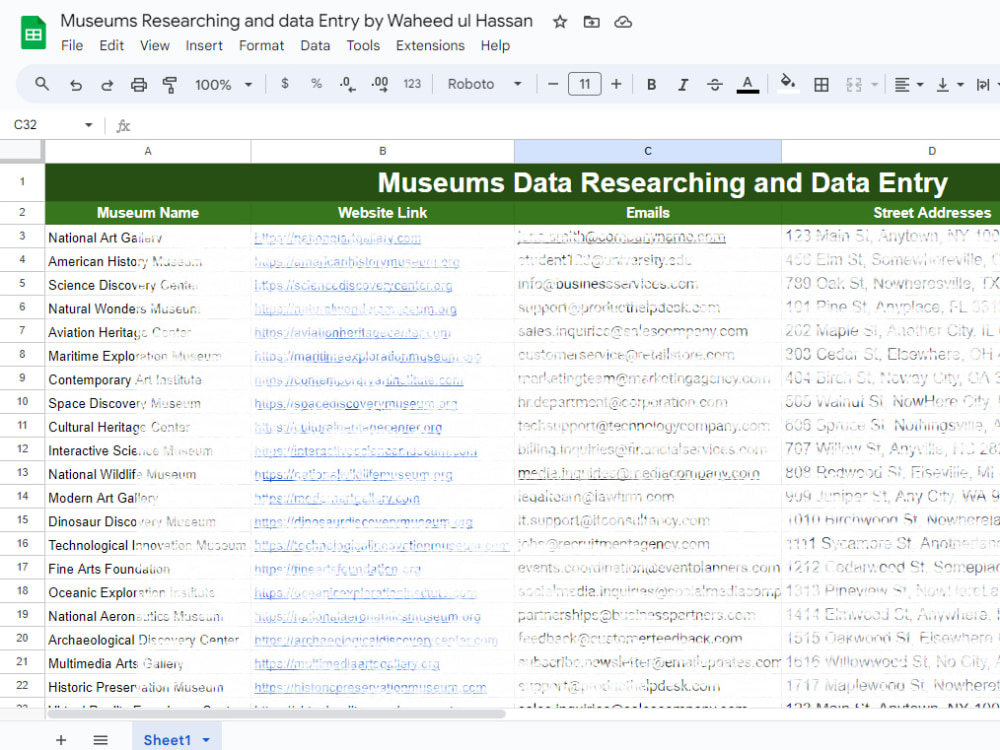The height and width of the screenshot is (750, 1000).
Task: Print the spreadsheet
Action: (138, 84)
